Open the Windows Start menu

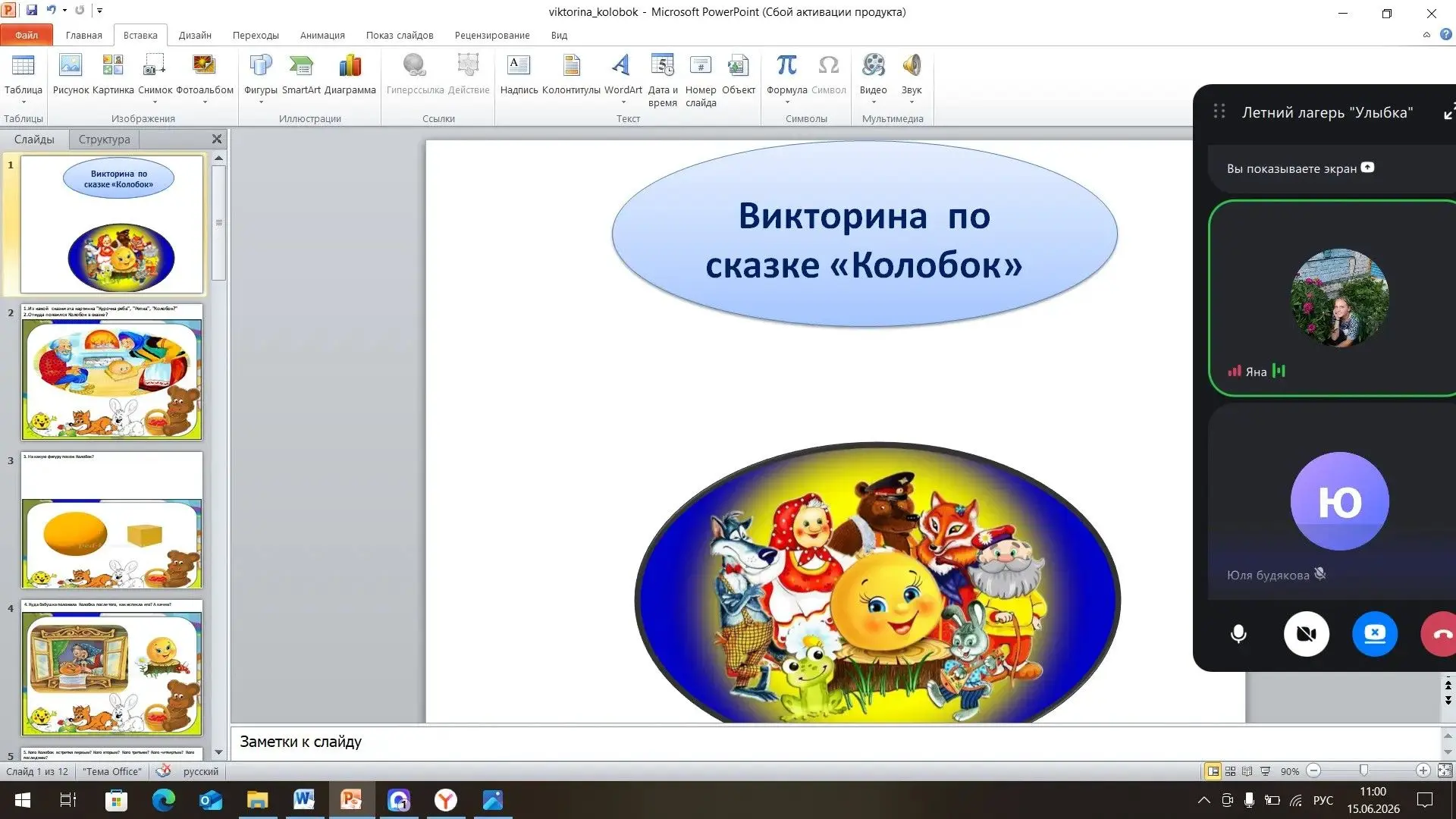[23, 800]
